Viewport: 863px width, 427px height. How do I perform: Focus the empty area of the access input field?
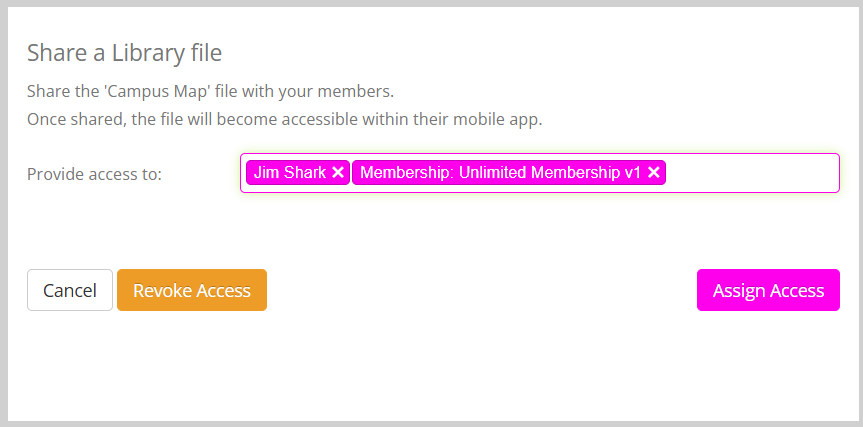point(750,173)
